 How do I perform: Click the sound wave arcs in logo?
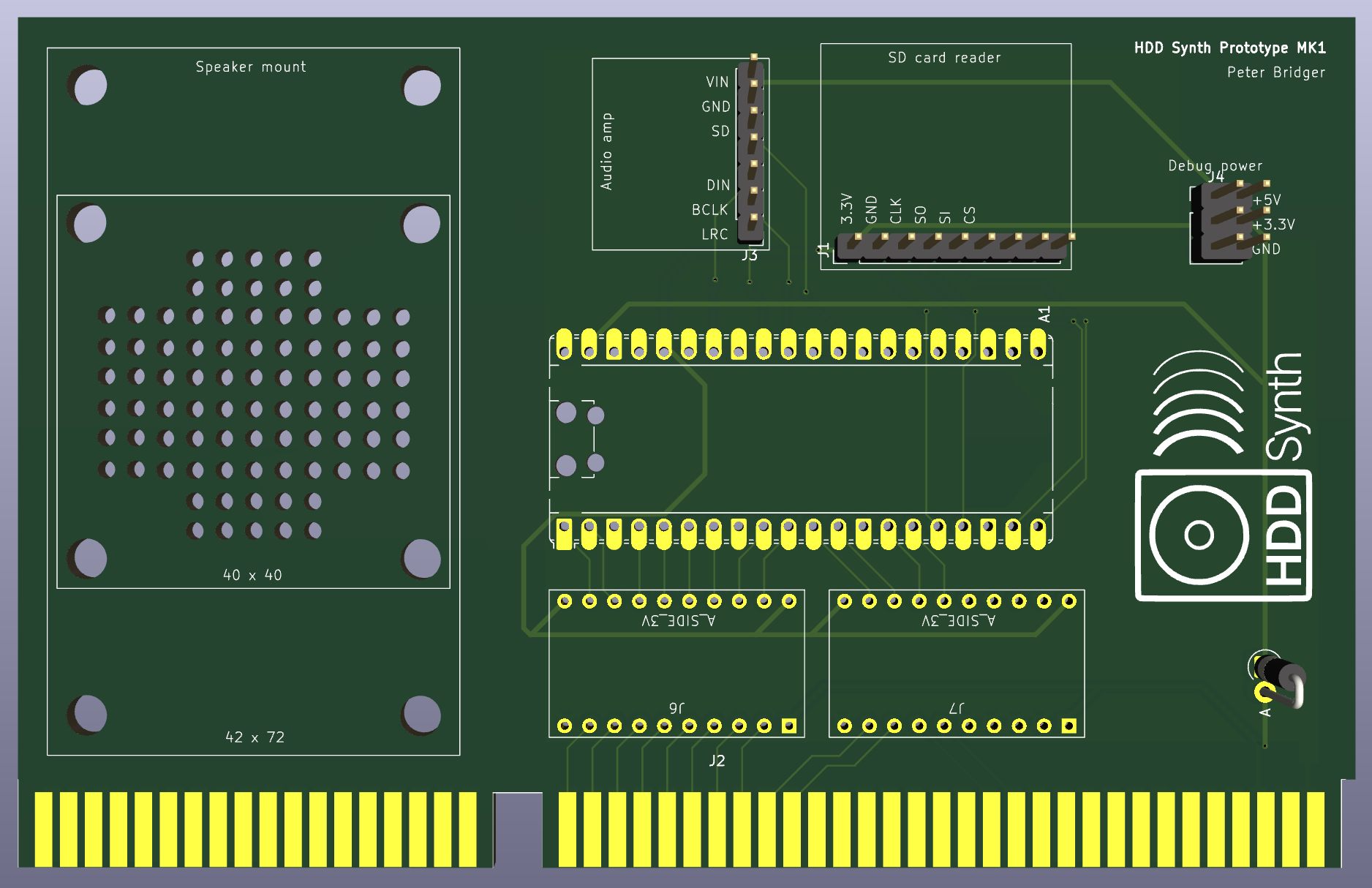[1197, 402]
